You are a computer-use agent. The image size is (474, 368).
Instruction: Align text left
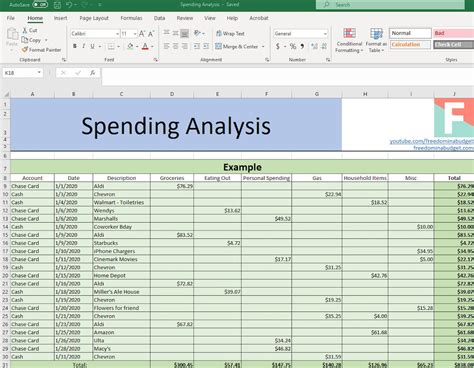pos(166,46)
